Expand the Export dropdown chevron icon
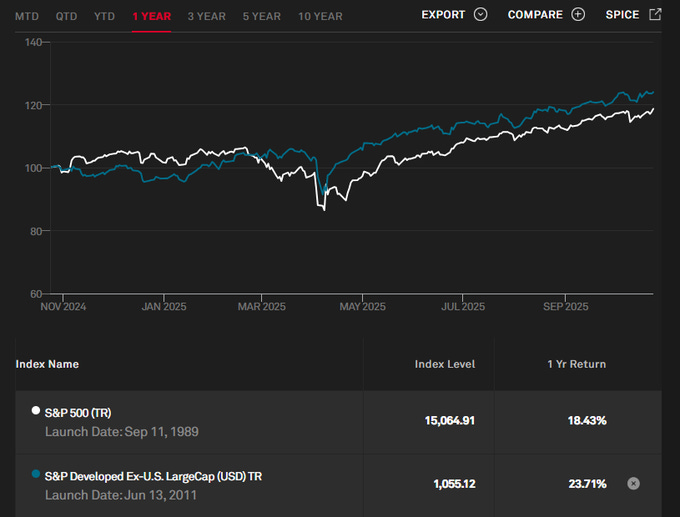This screenshot has height=517, width=680. [481, 14]
